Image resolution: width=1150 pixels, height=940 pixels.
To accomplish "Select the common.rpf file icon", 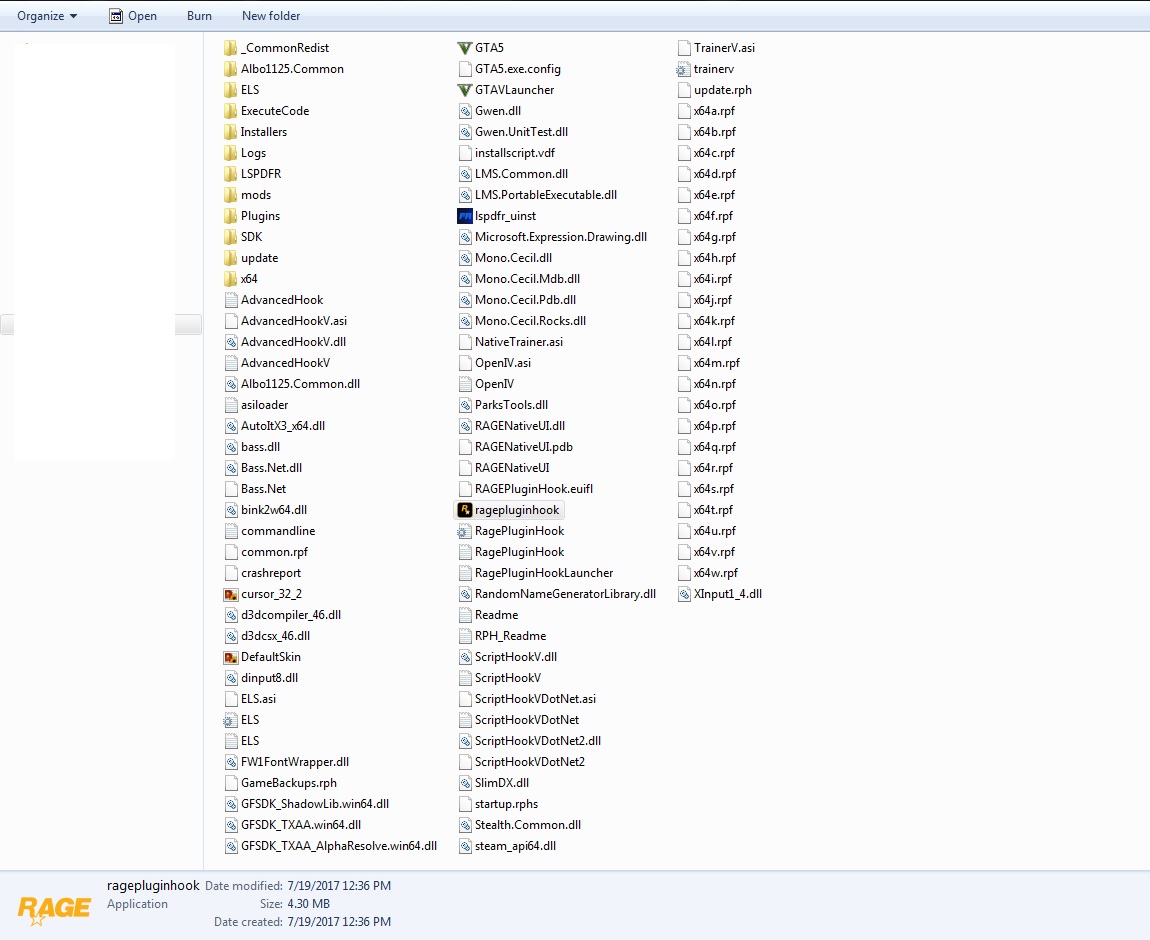I will 230,552.
